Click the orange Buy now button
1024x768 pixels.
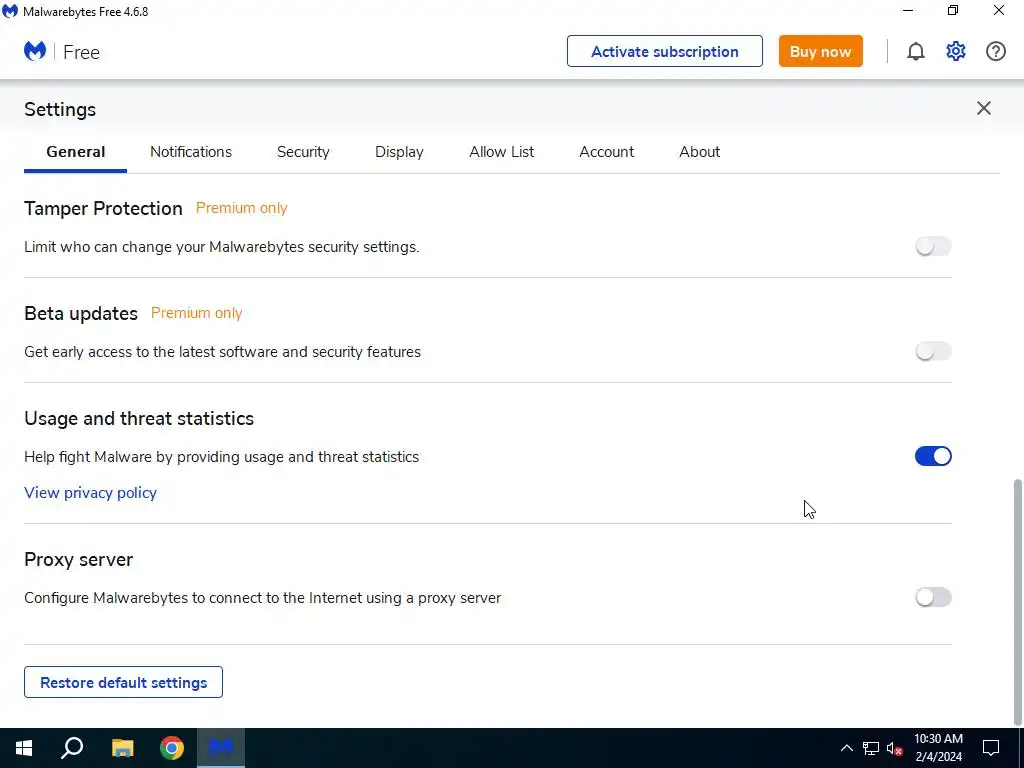tap(820, 51)
